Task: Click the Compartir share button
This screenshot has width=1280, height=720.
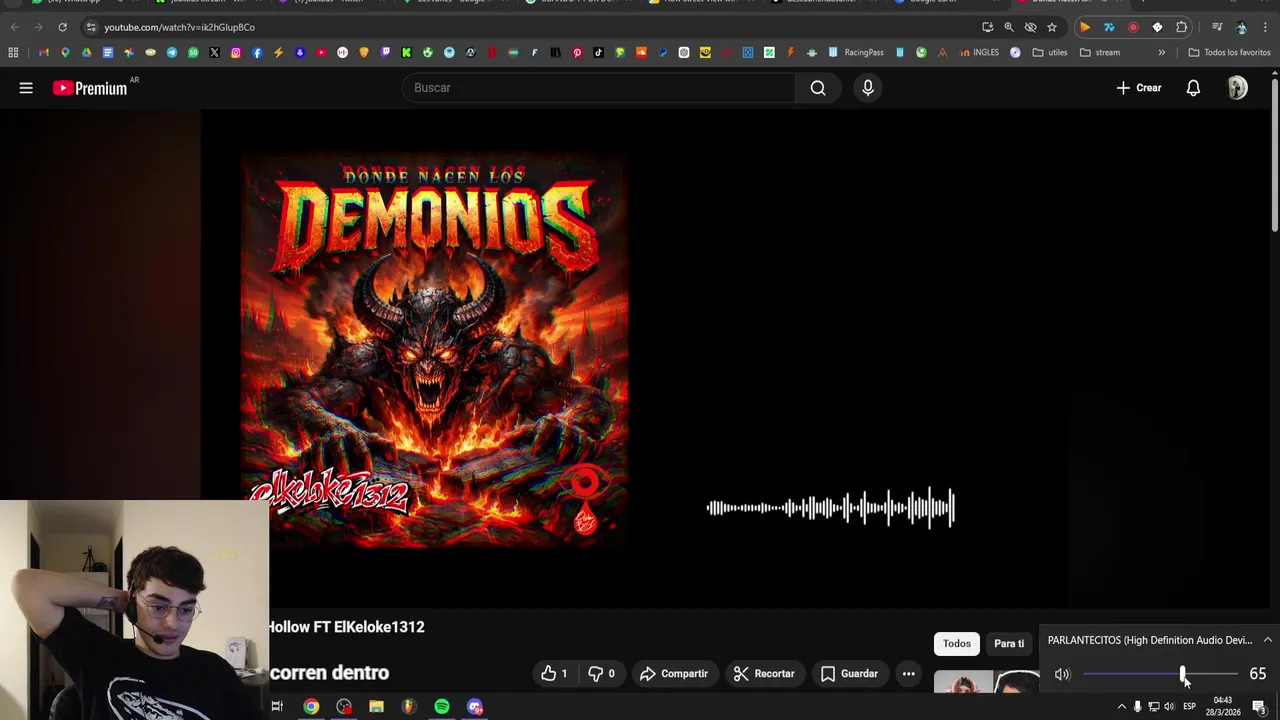Action: point(673,674)
